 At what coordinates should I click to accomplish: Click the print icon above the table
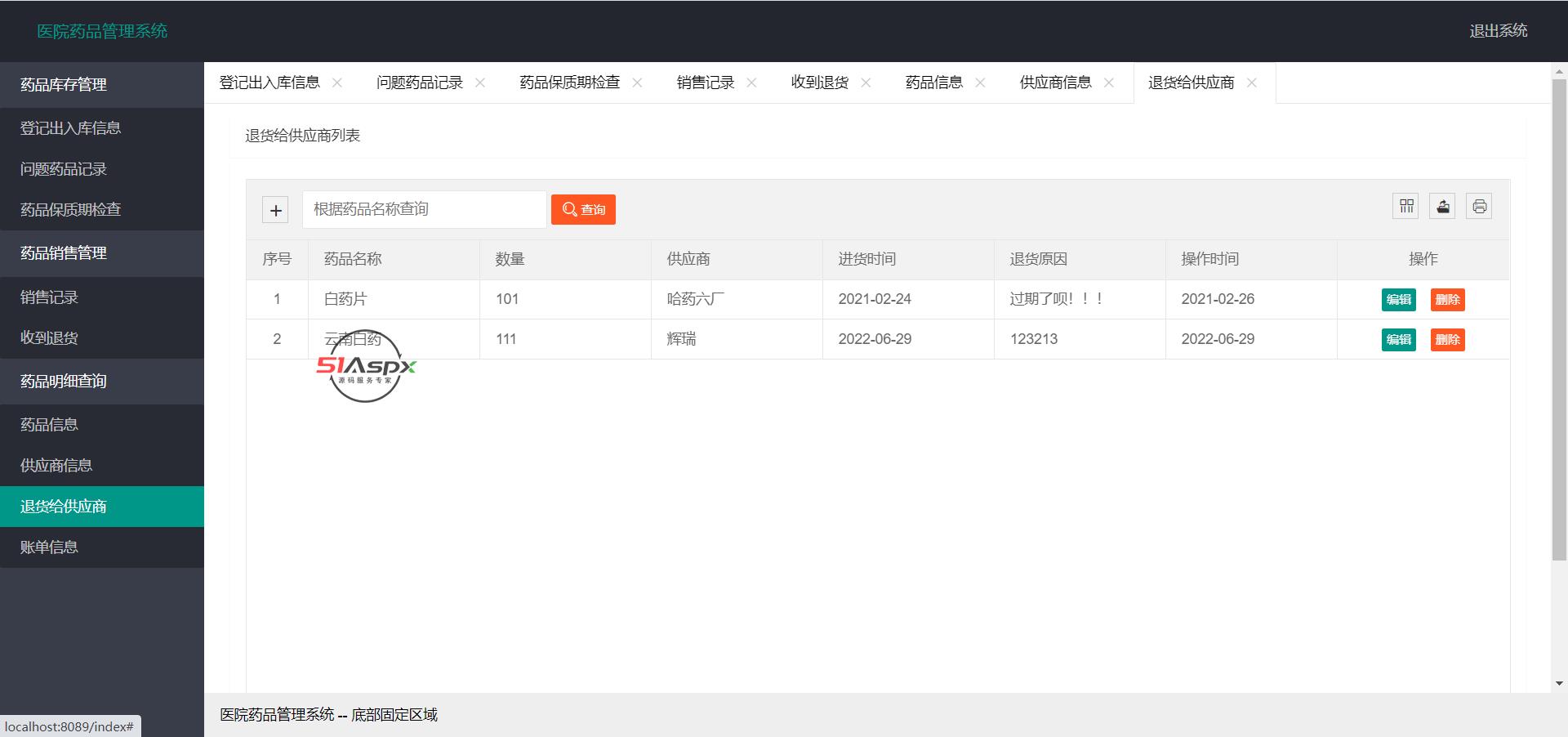point(1478,206)
